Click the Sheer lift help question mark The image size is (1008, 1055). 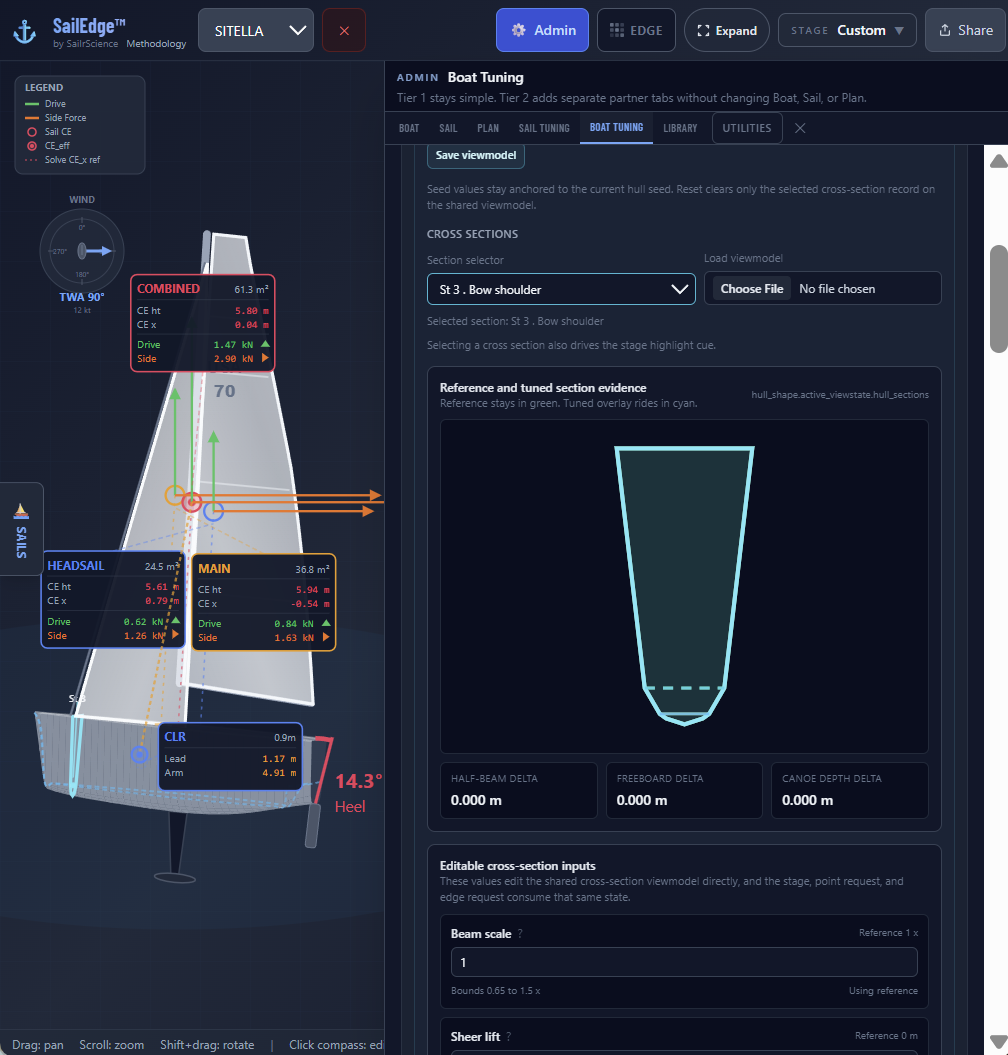click(x=509, y=1037)
